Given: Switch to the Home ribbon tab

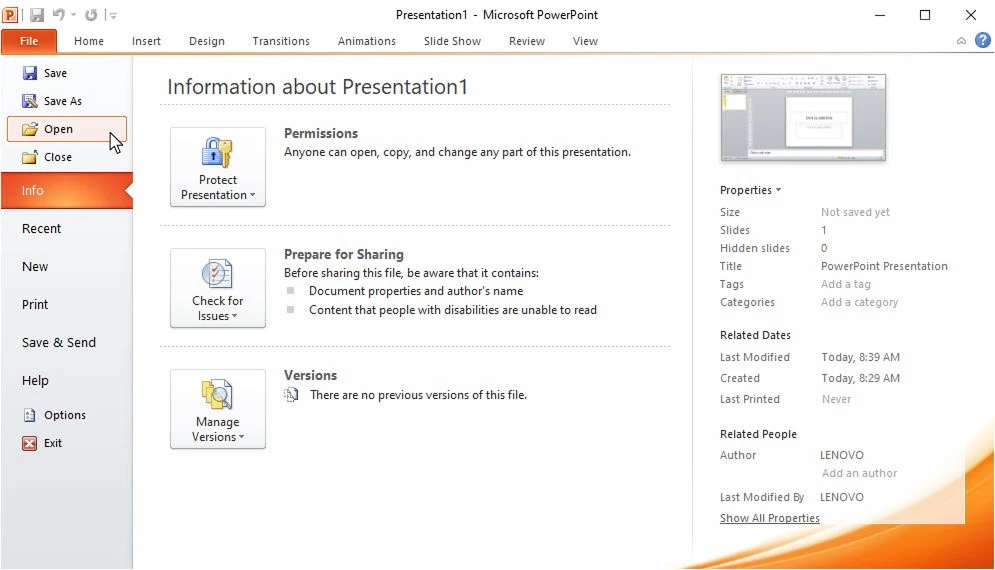Looking at the screenshot, I should pyautogui.click(x=89, y=41).
